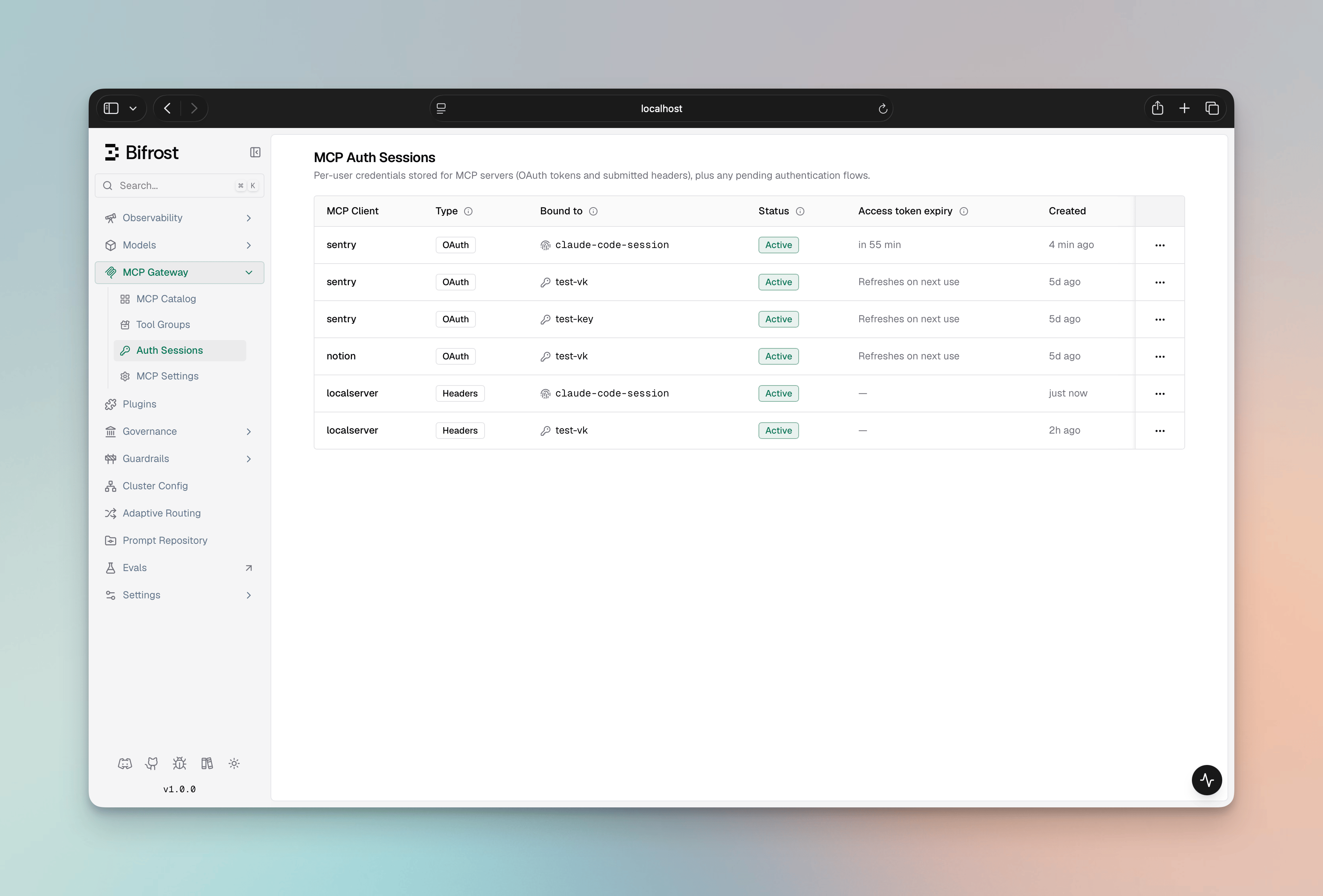
Task: Click the notion client name
Action: point(341,356)
